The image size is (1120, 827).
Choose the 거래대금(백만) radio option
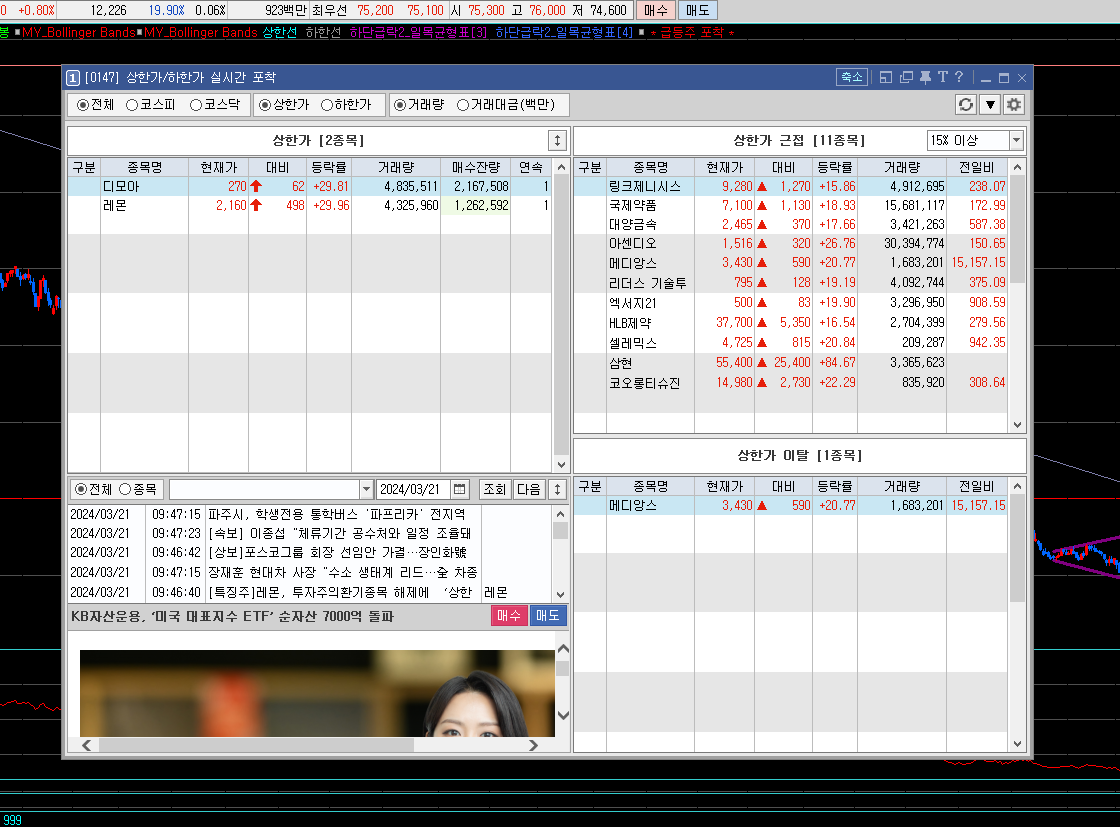click(463, 105)
